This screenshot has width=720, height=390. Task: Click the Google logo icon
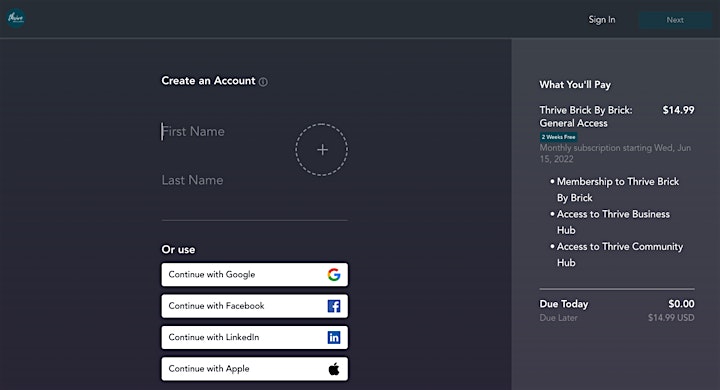(x=334, y=275)
